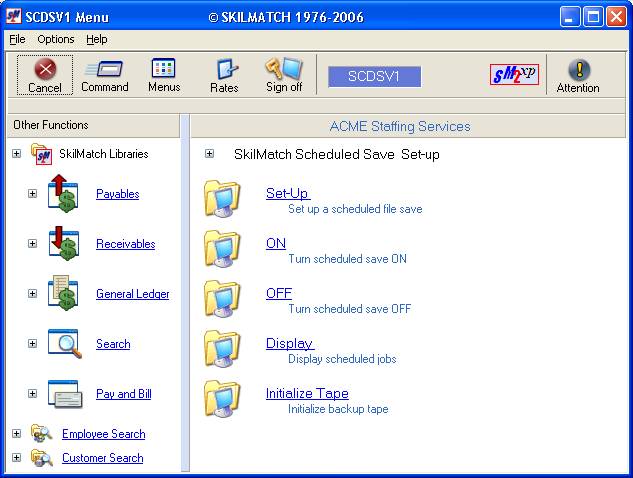The height and width of the screenshot is (478, 633).
Task: Open the Set-Up scheduled save link
Action: [x=288, y=193]
